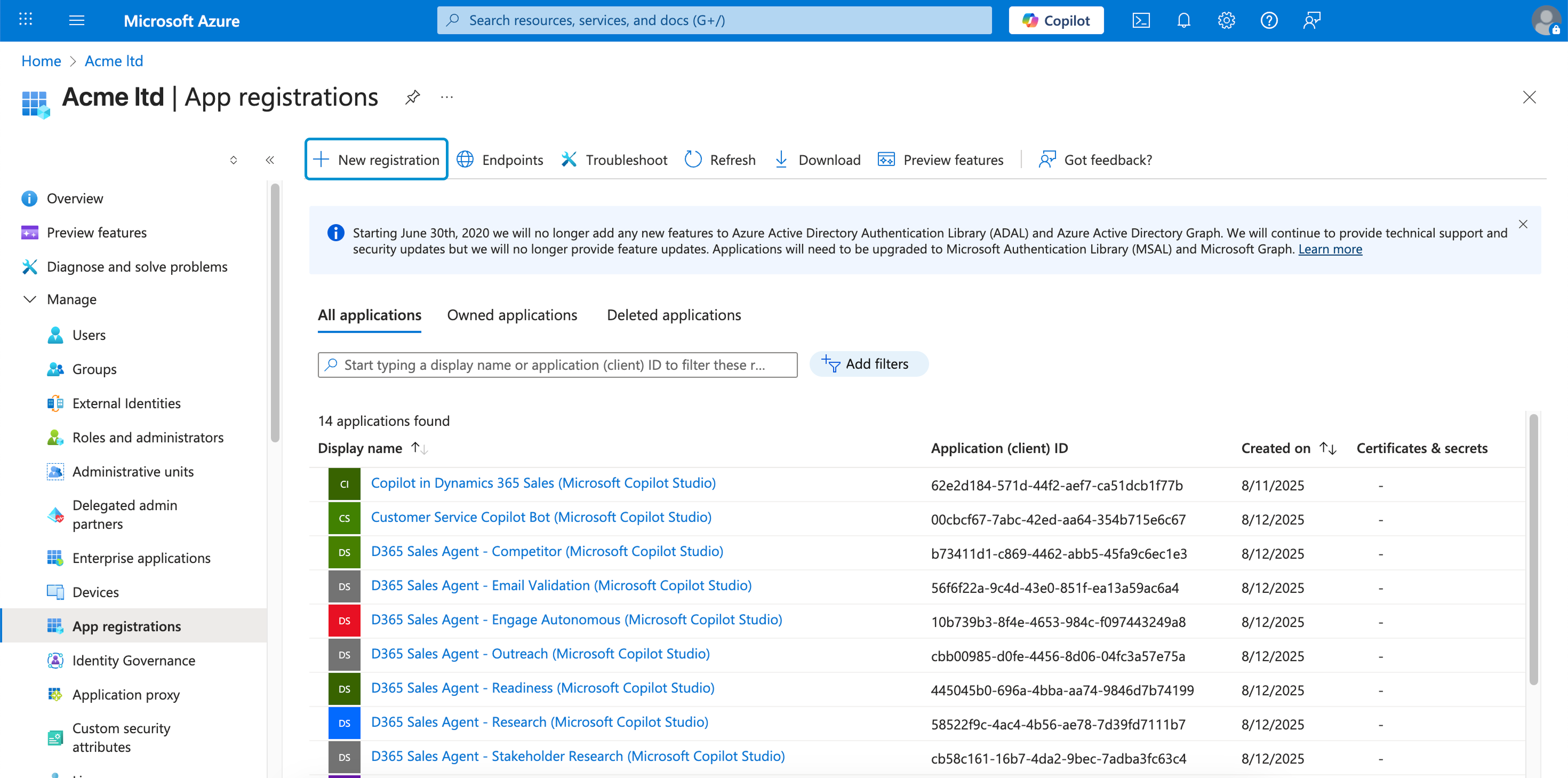The width and height of the screenshot is (1568, 778).
Task: Open Cloud Shell from the top bar
Action: click(x=1141, y=20)
